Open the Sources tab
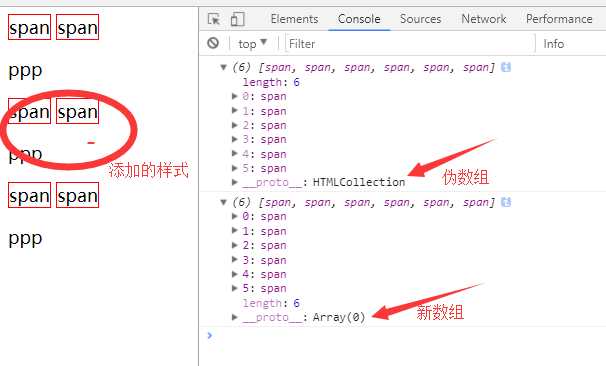Screen dimensions: 606x366 click(x=420, y=19)
